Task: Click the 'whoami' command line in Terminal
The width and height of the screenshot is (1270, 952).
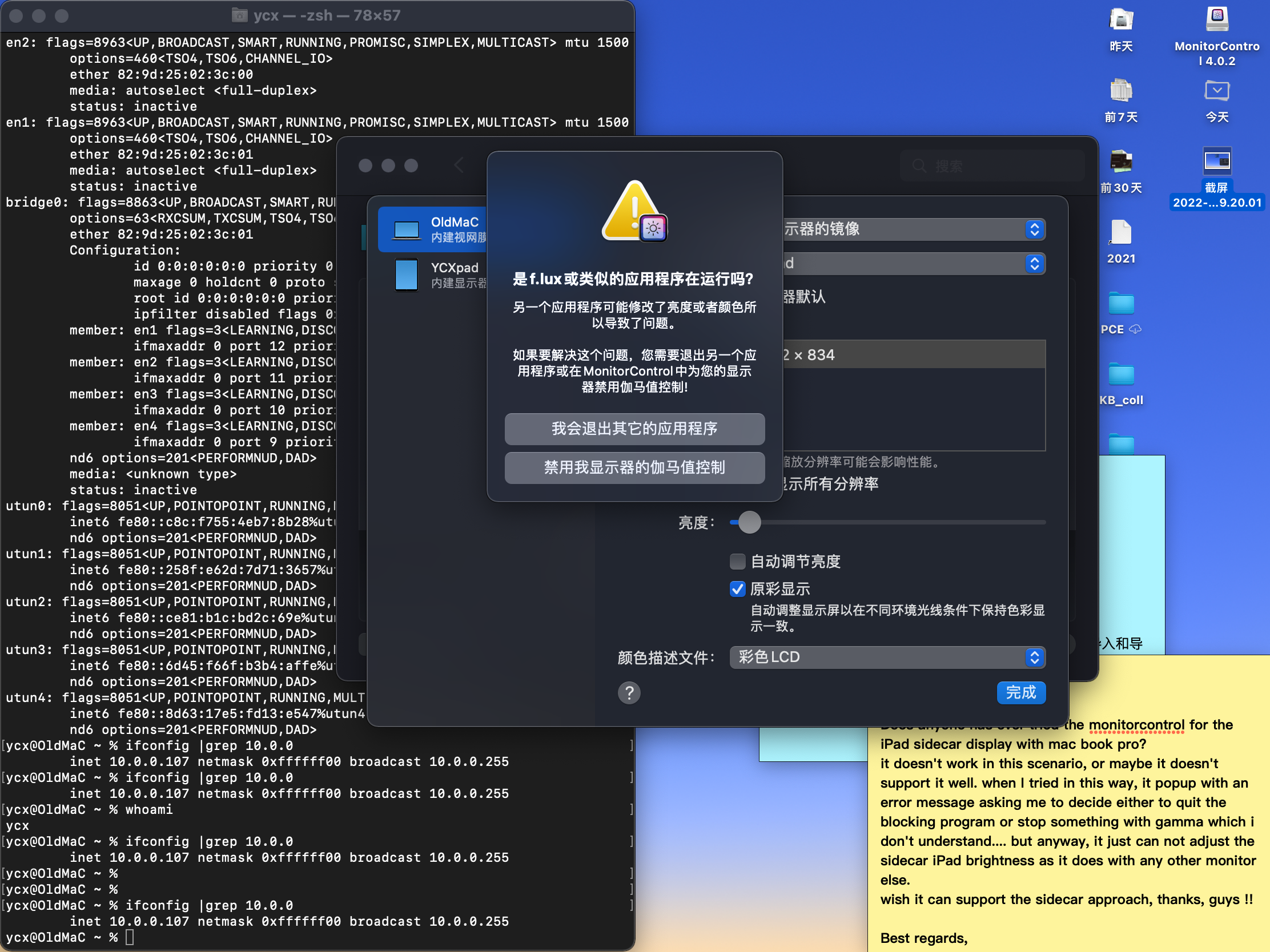Action: tap(89, 810)
